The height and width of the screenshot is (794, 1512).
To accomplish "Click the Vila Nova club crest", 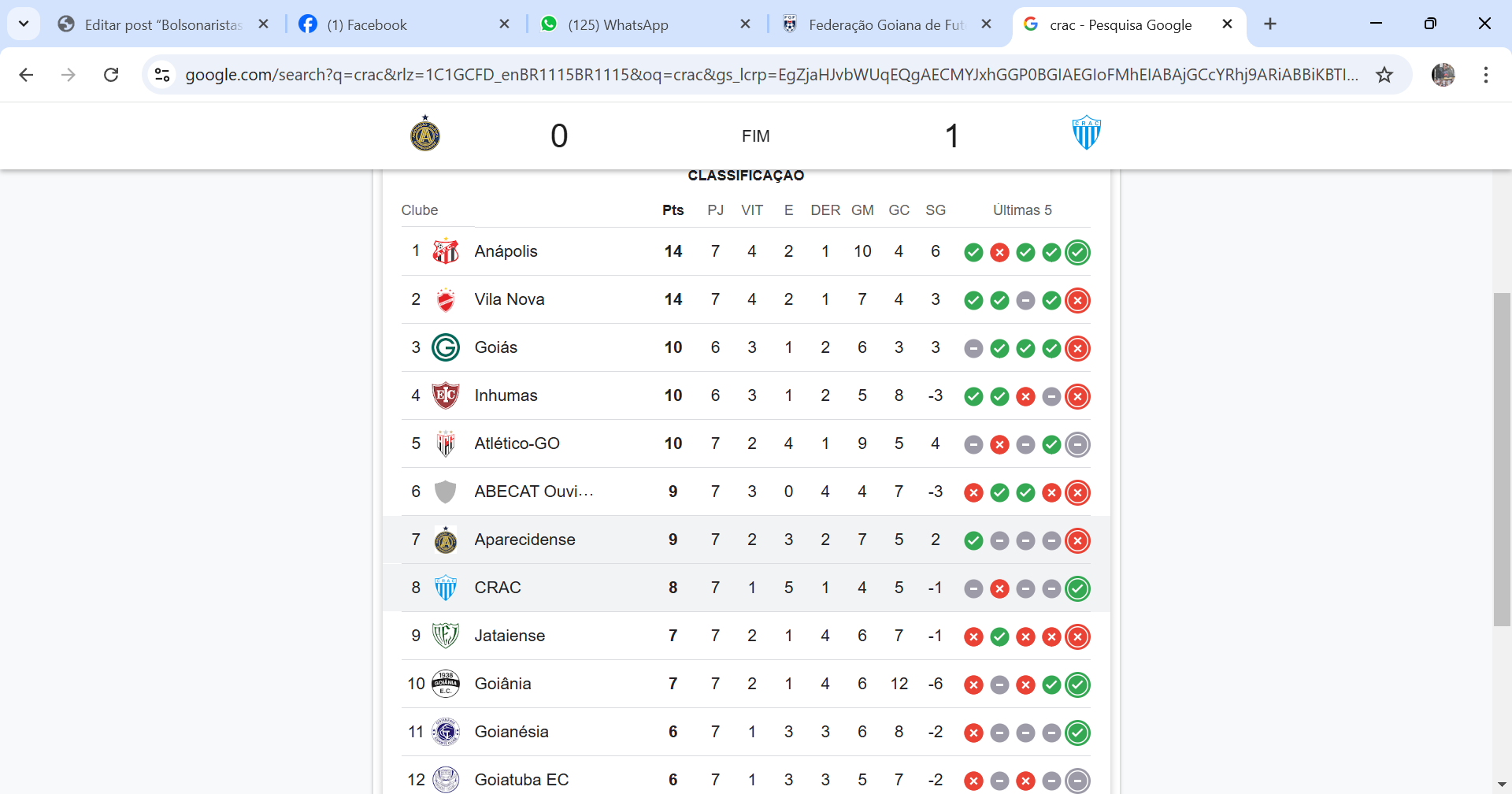I will 446,299.
